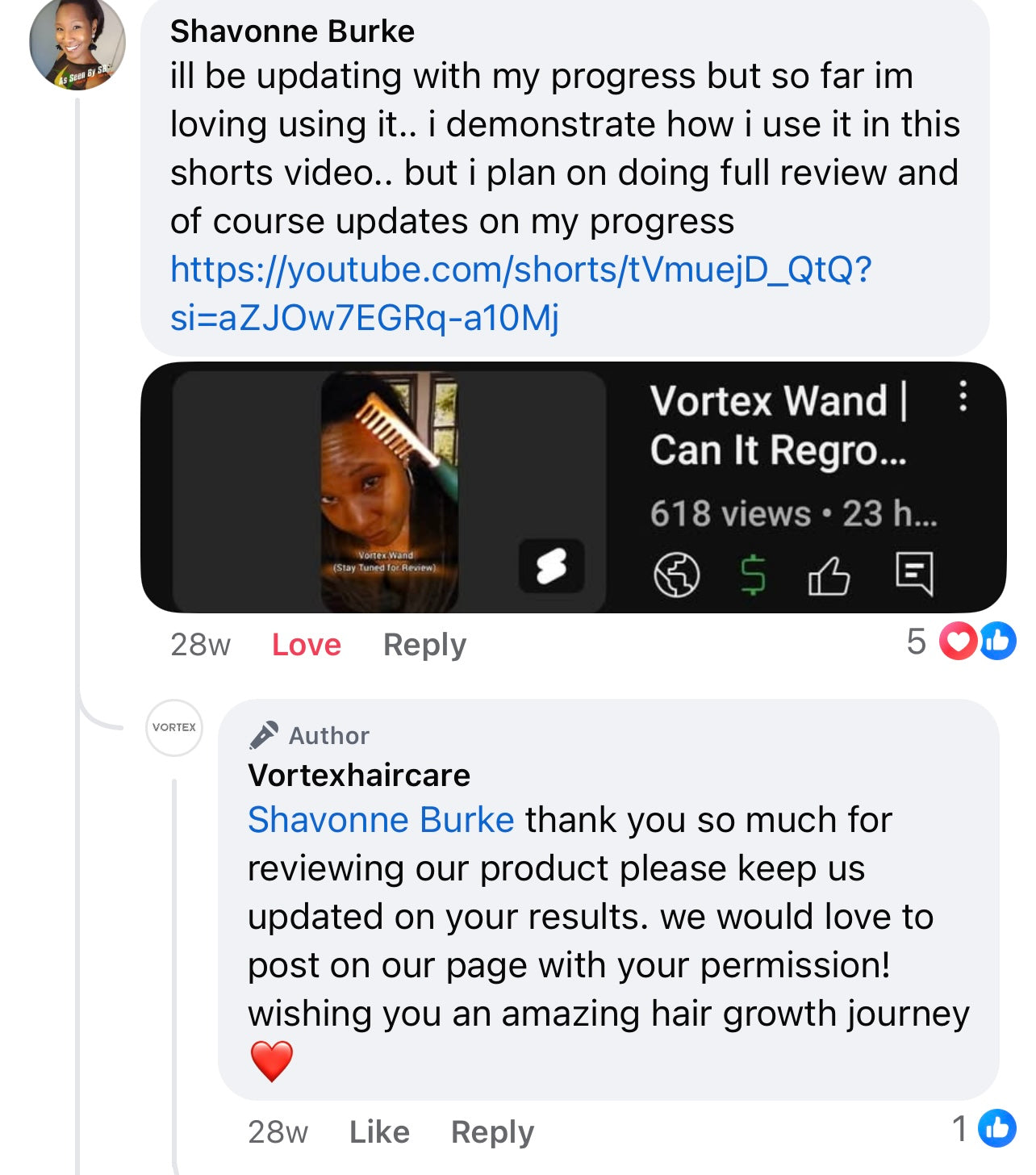1036x1175 pixels.
Task: Open Shavonne Burke's profile picture
Action: pos(77,43)
